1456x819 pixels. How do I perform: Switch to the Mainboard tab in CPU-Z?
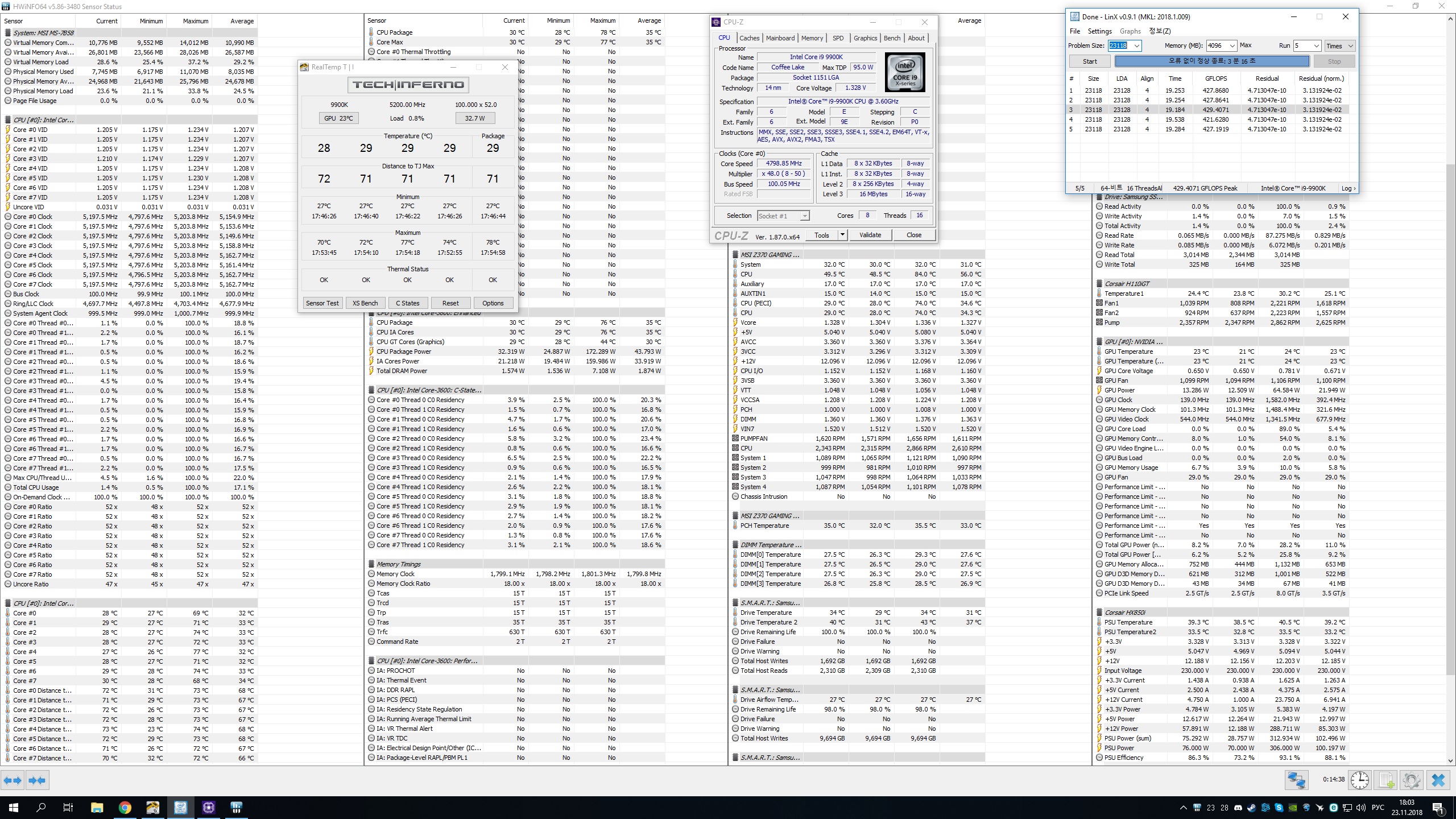pos(780,38)
